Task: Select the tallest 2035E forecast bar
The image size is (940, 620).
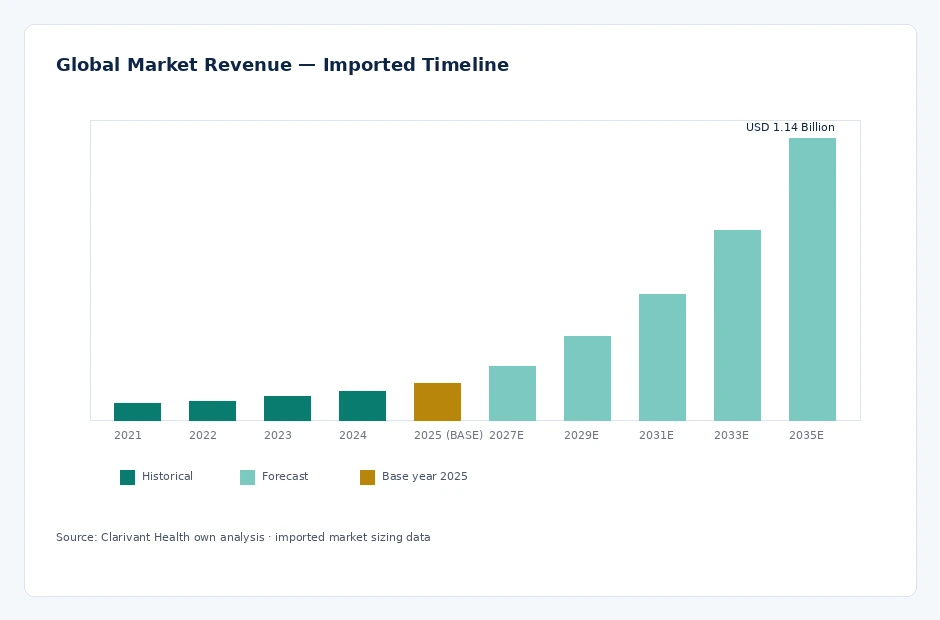Action: tap(812, 279)
